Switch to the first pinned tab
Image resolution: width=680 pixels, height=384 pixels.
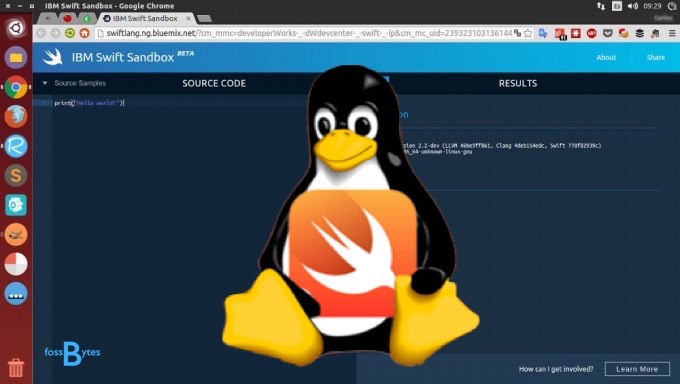tap(48, 18)
